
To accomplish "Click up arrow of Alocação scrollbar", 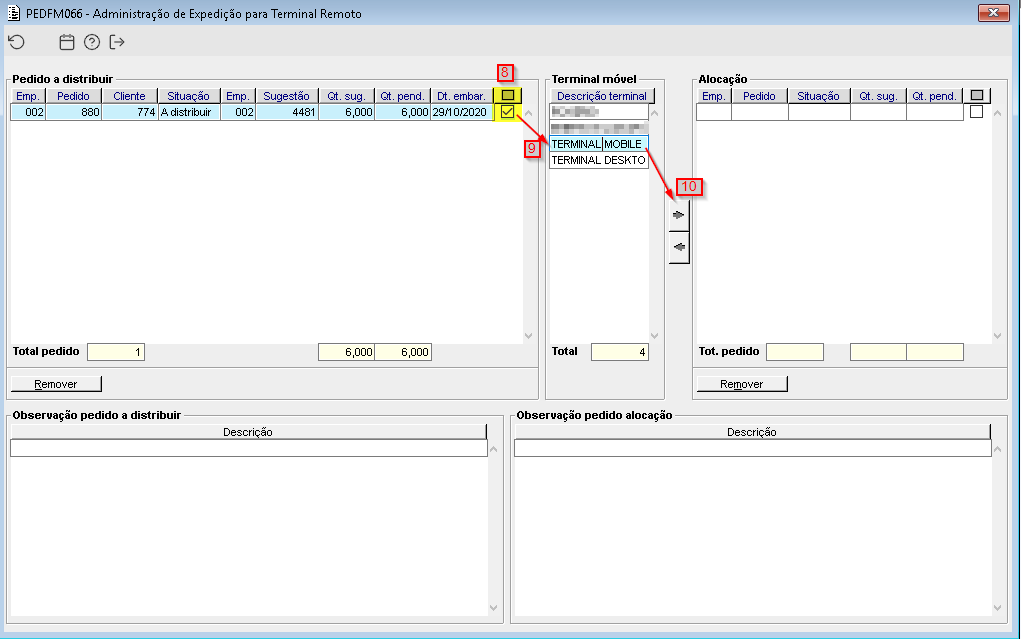I will point(997,113).
